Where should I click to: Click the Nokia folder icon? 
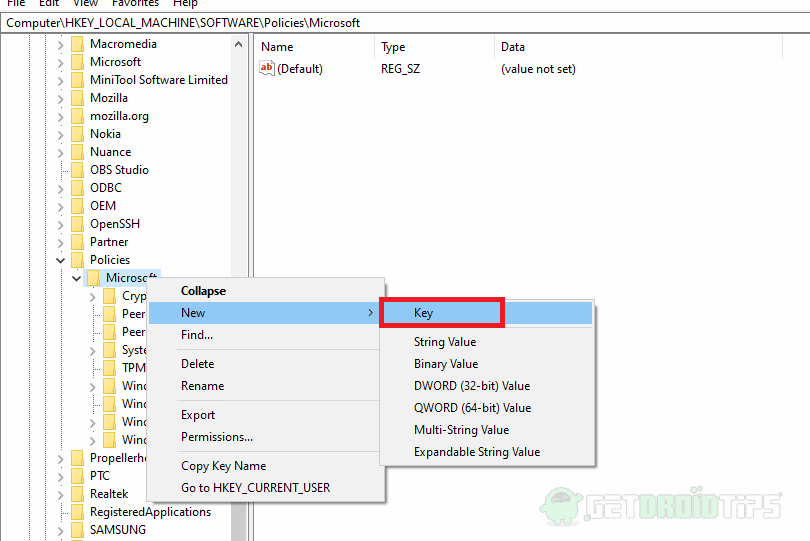pos(76,134)
